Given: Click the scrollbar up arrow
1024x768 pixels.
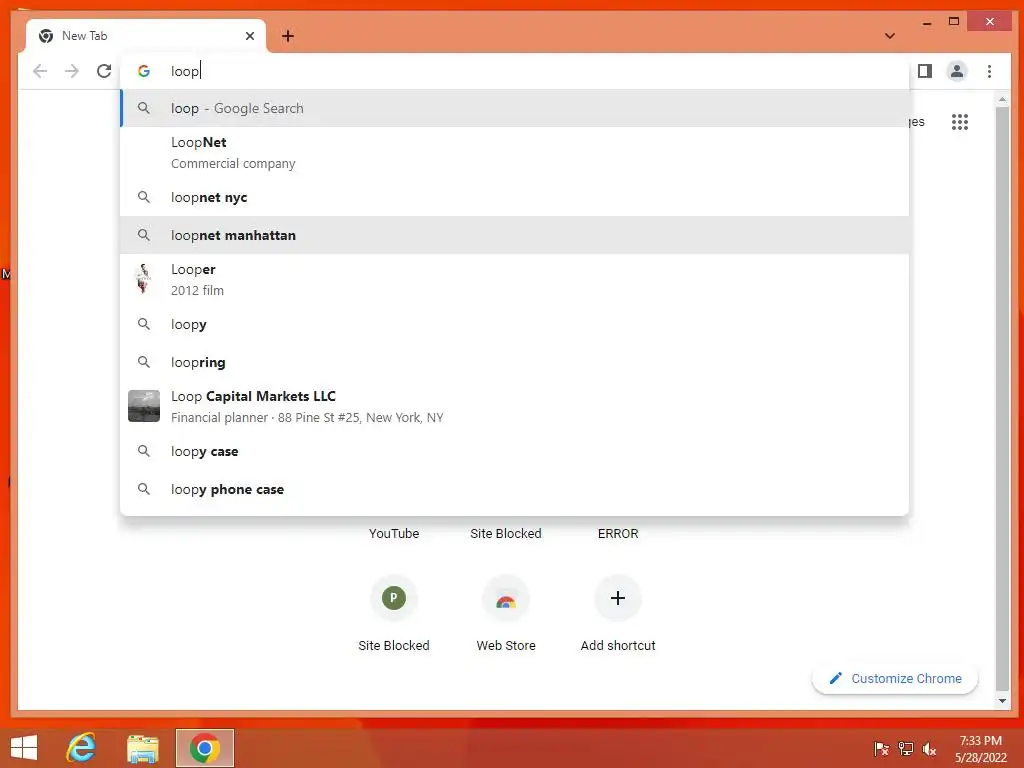Looking at the screenshot, I should coord(1002,100).
